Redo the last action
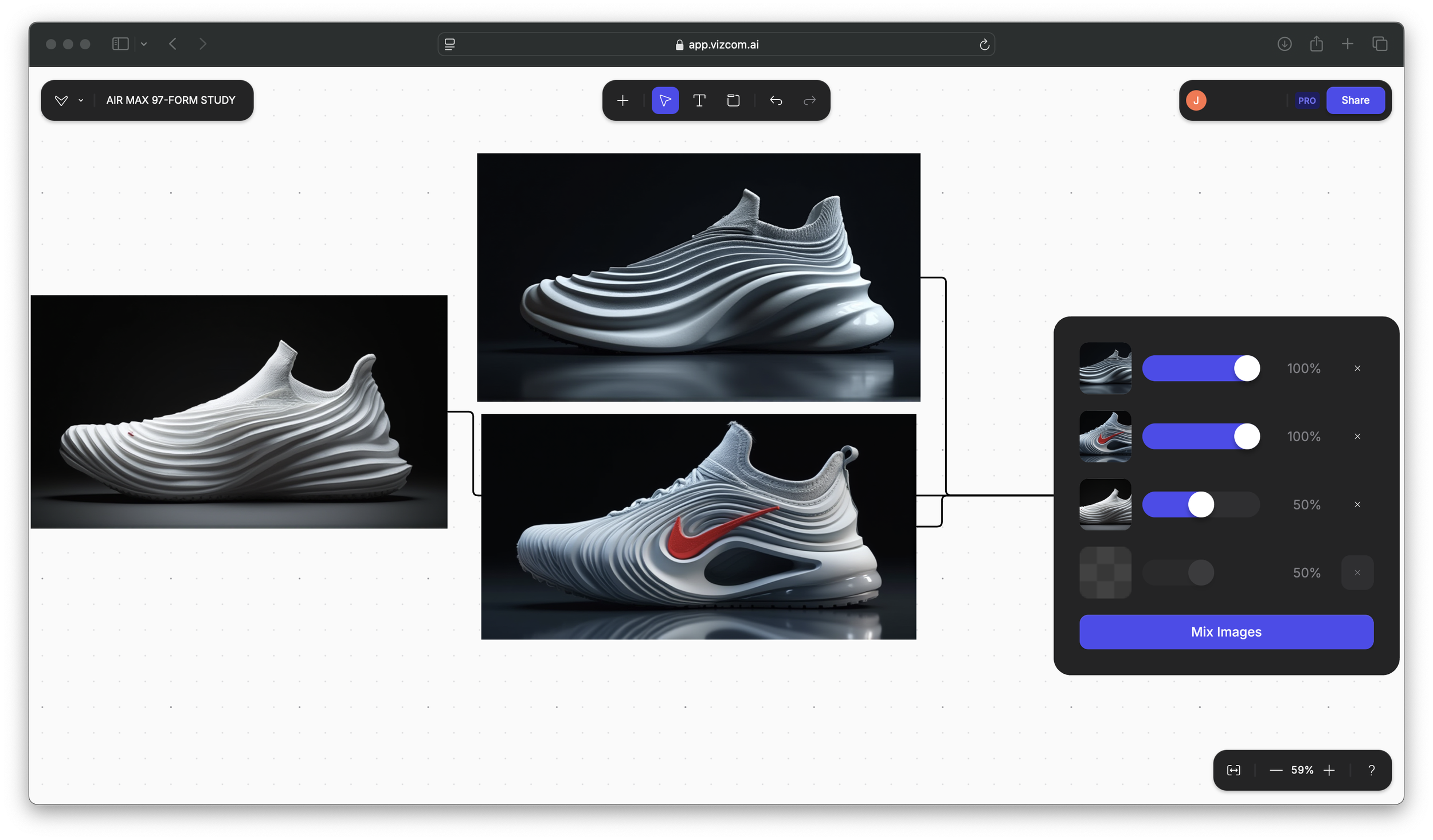Image resolution: width=1433 pixels, height=840 pixels. [809, 101]
